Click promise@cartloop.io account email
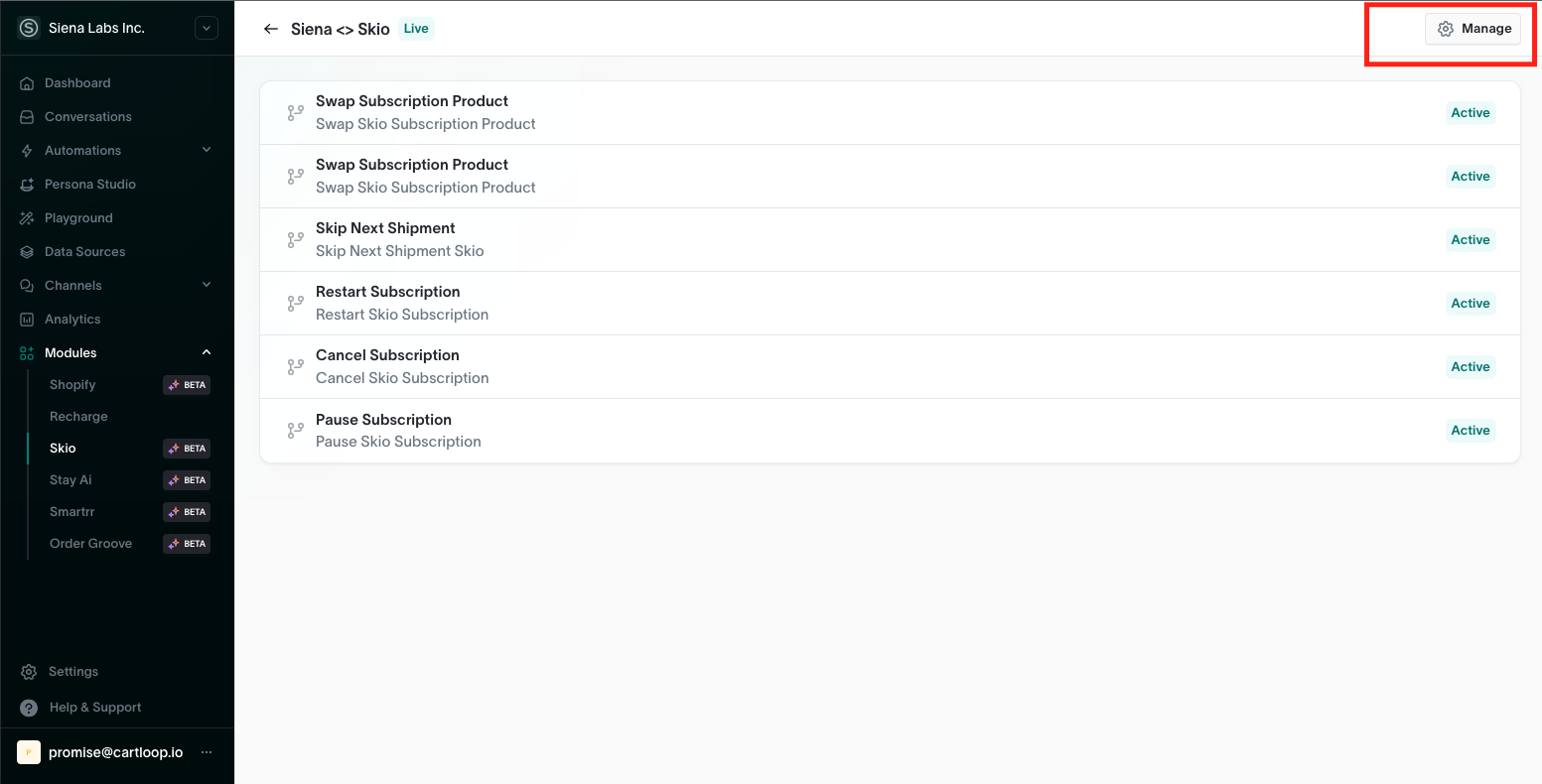This screenshot has width=1542, height=784. coord(115,752)
